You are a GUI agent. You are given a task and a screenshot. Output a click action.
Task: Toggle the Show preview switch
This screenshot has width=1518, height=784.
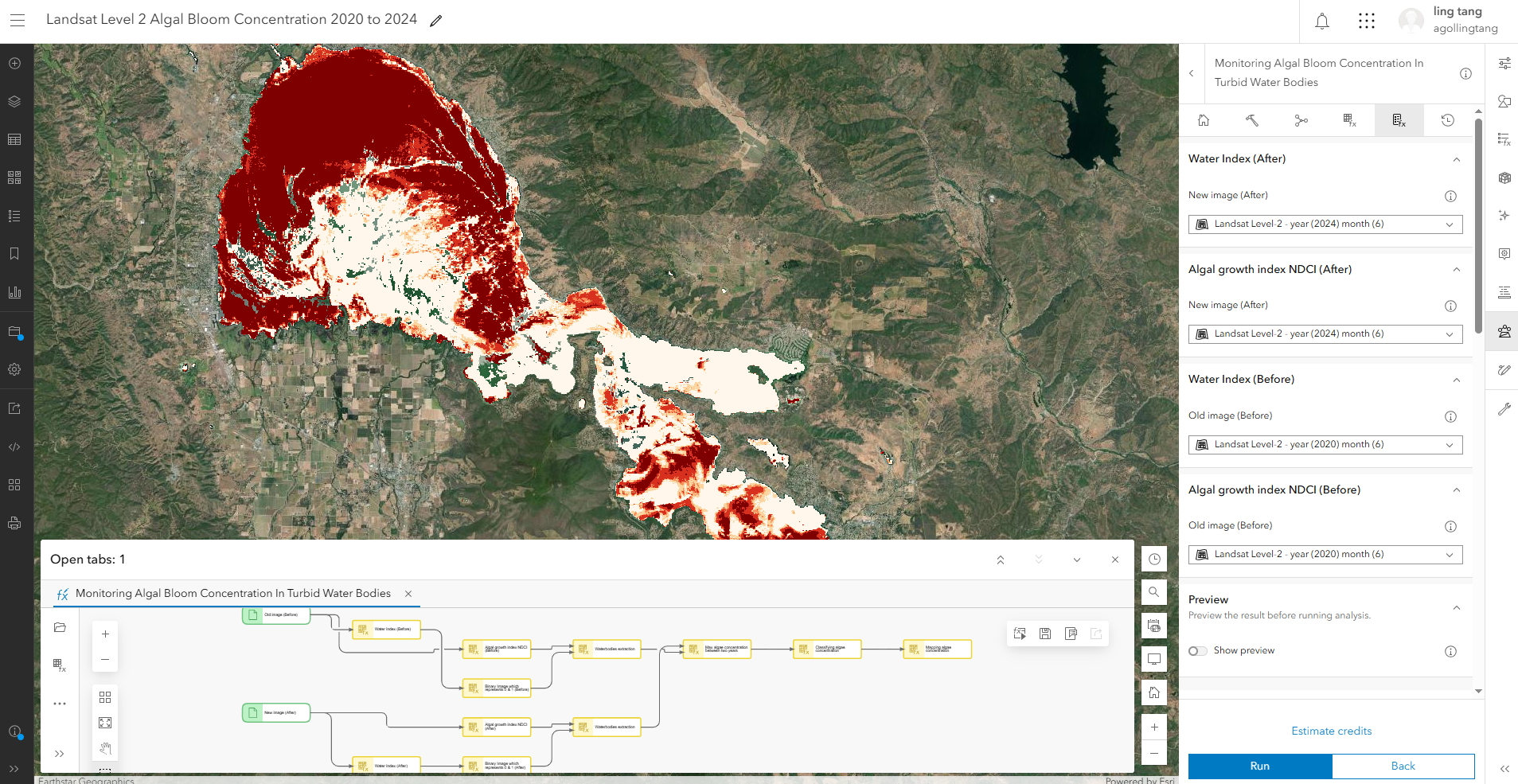(1198, 651)
